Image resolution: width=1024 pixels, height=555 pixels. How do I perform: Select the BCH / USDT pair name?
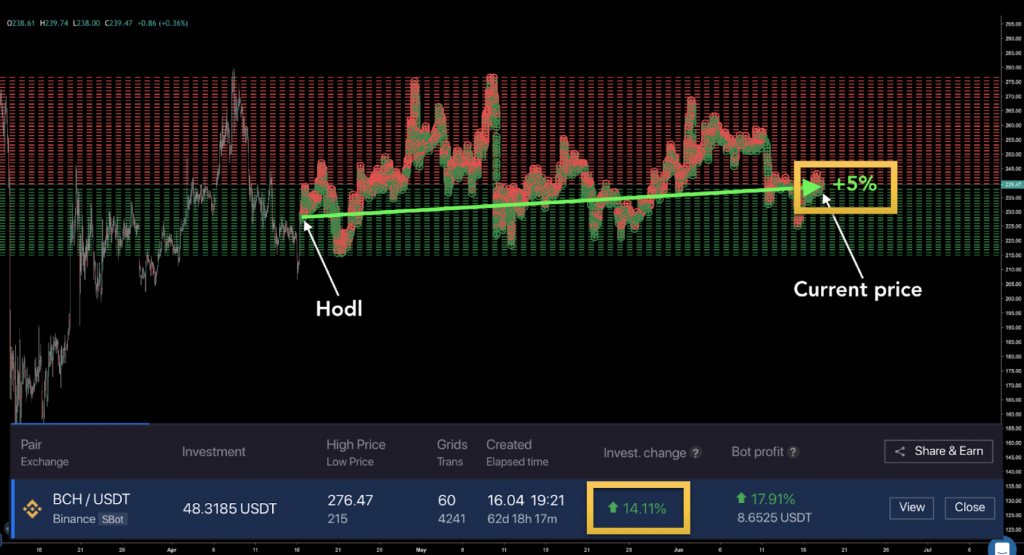(93, 498)
